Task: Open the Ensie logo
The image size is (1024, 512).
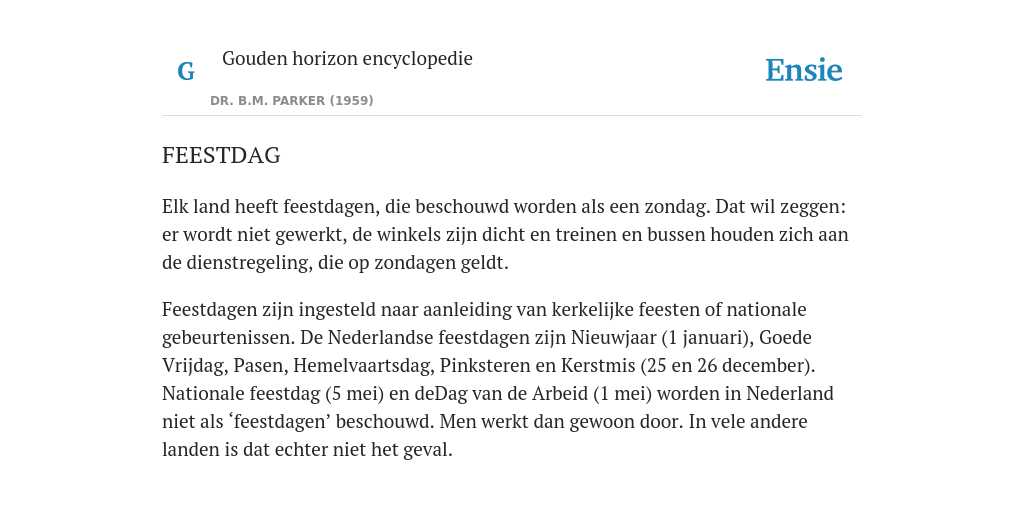Action: 804,70
